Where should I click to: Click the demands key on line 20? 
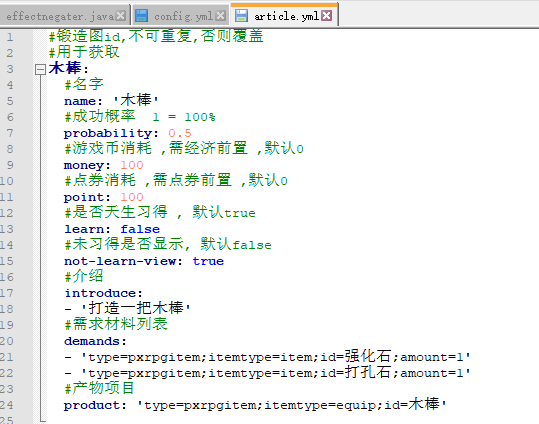[92, 341]
